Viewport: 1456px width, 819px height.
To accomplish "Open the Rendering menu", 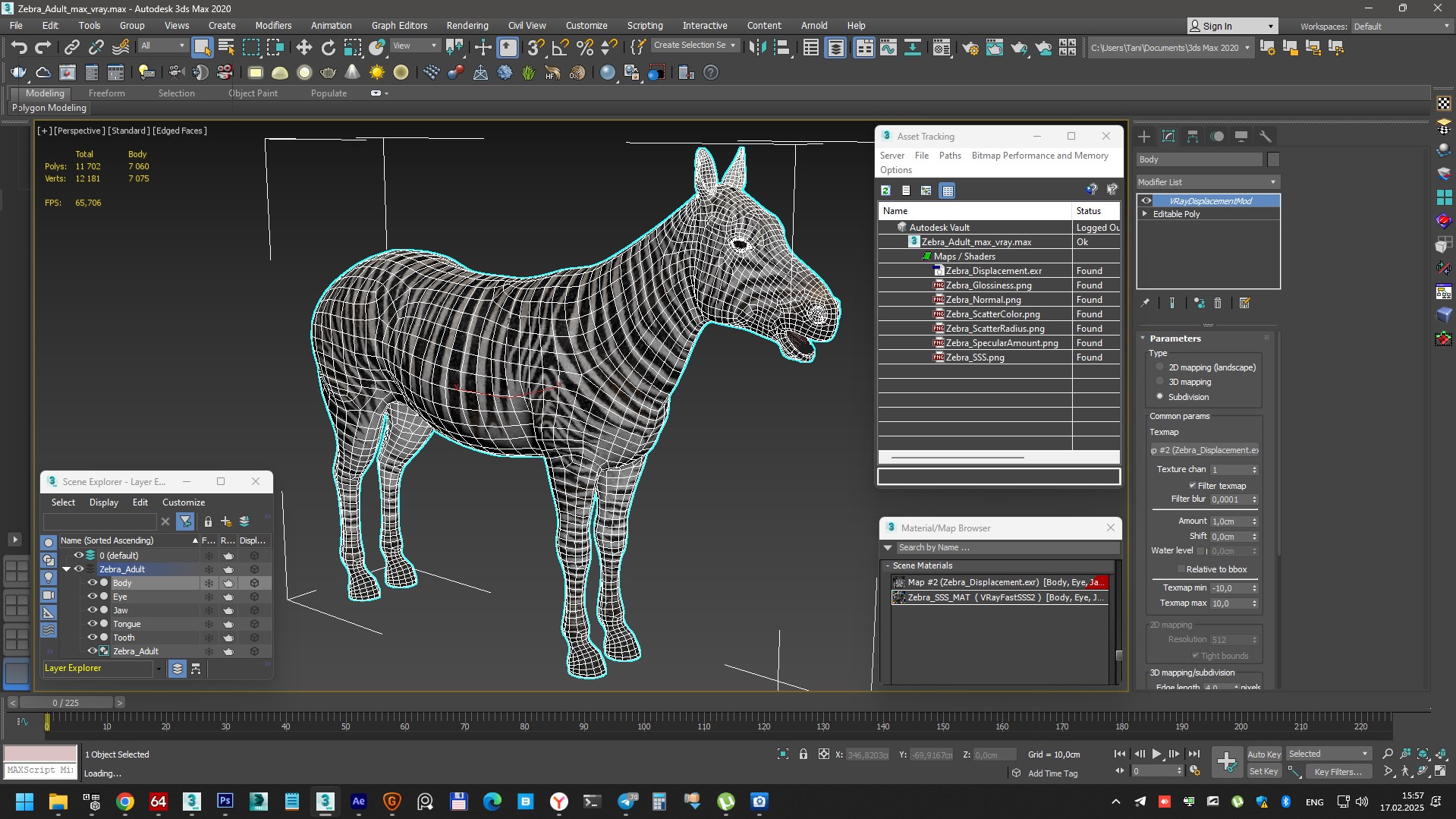I will 467,25.
